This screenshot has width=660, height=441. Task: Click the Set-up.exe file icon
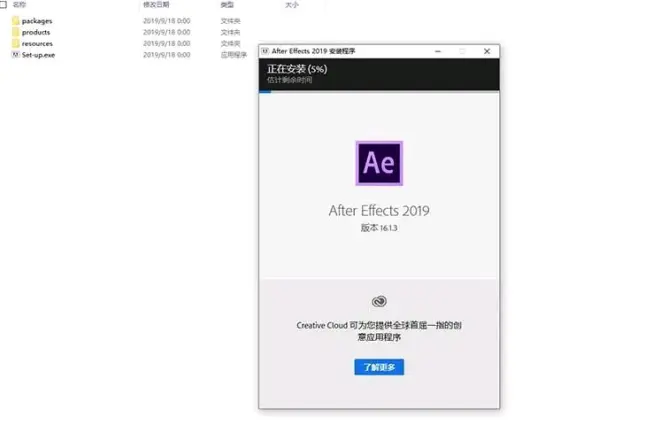(x=16, y=55)
